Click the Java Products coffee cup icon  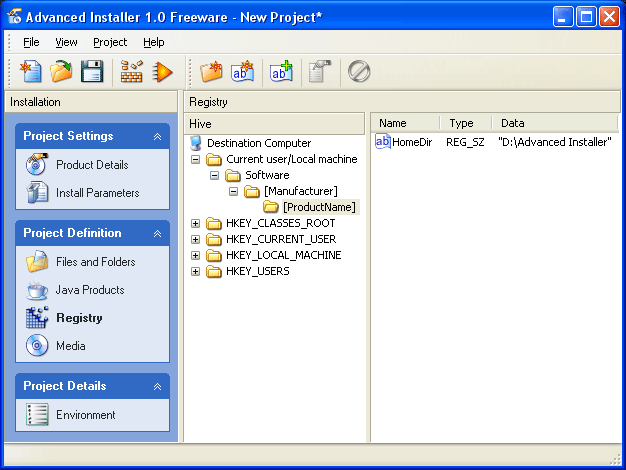(x=37, y=290)
